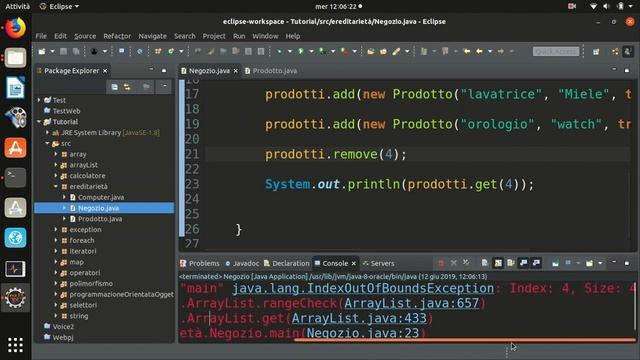Click the Java EE perspective icon
Image resolution: width=640 pixels, height=360 pixels.
(x=615, y=51)
